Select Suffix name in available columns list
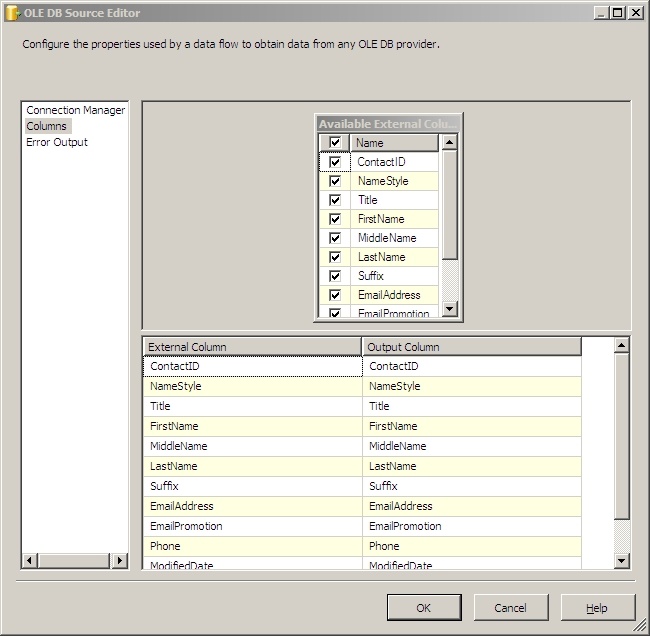Image resolution: width=650 pixels, height=636 pixels. tap(394, 276)
